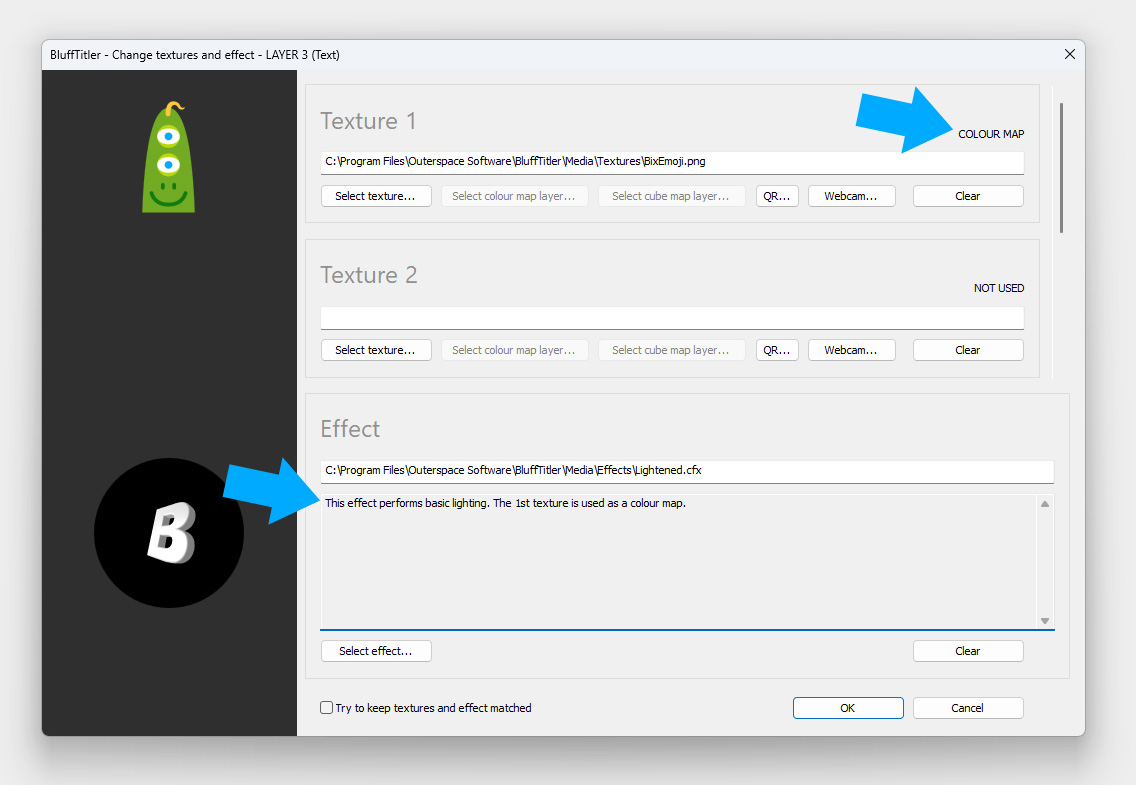Clear the selected effect

(x=968, y=651)
